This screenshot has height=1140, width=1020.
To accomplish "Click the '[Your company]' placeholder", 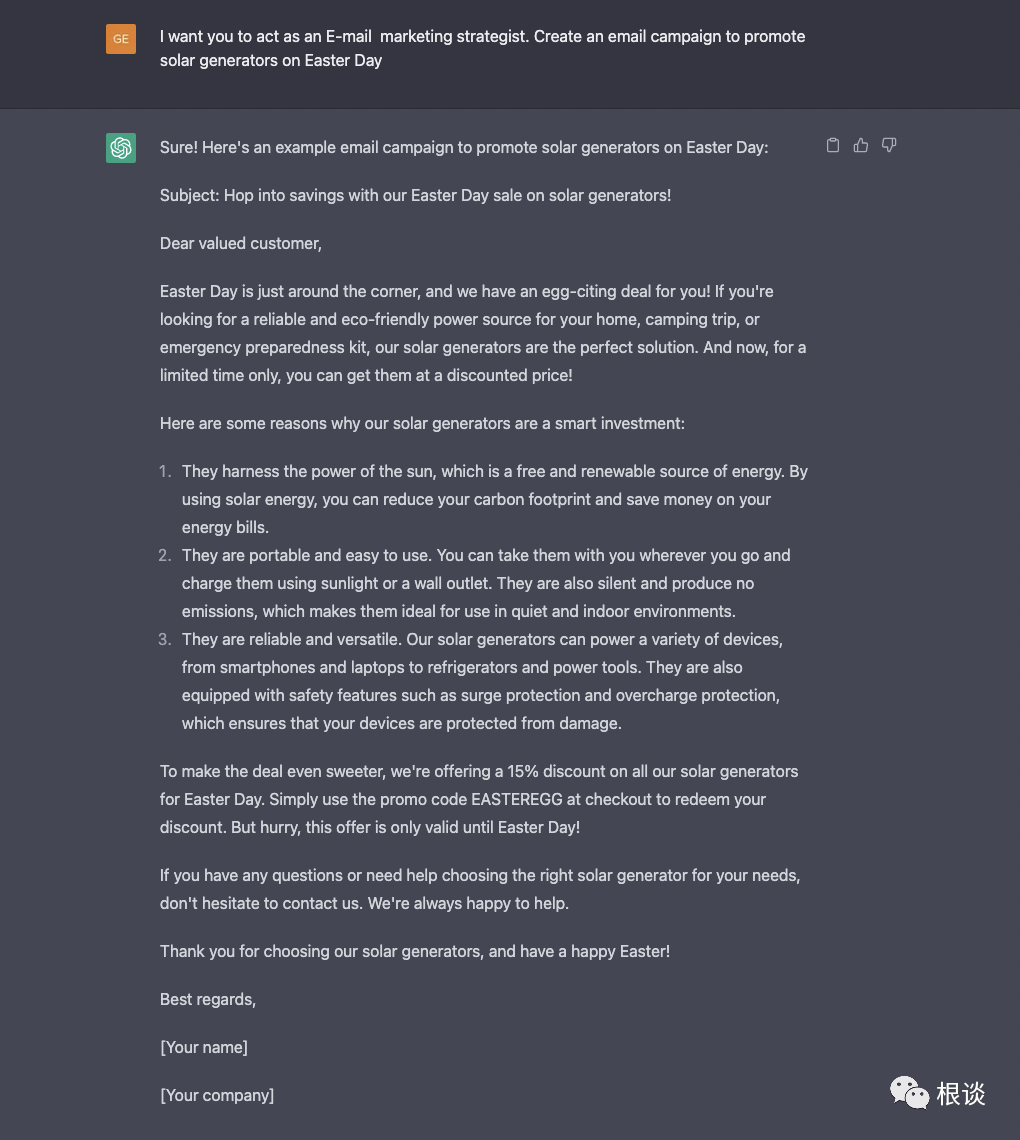I will point(217,1096).
